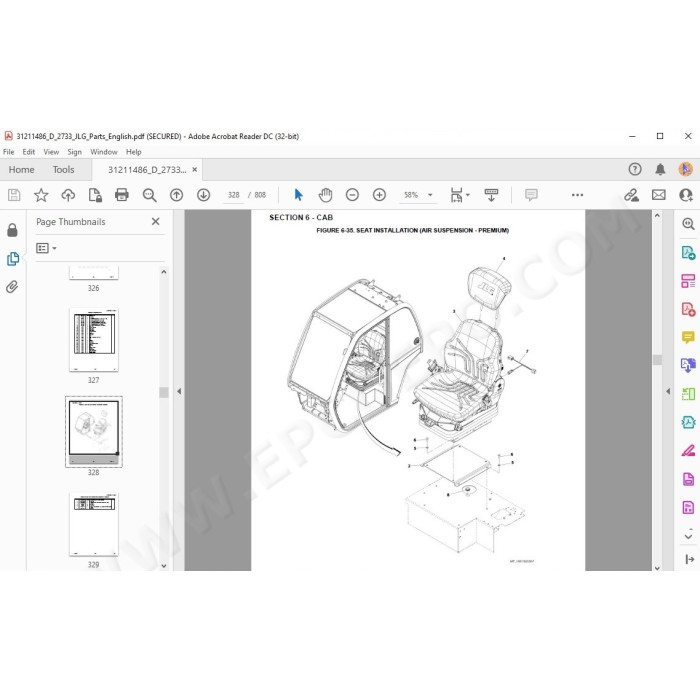Click document scrollbar up arrow
This screenshot has height=700, width=700.
coord(657,216)
